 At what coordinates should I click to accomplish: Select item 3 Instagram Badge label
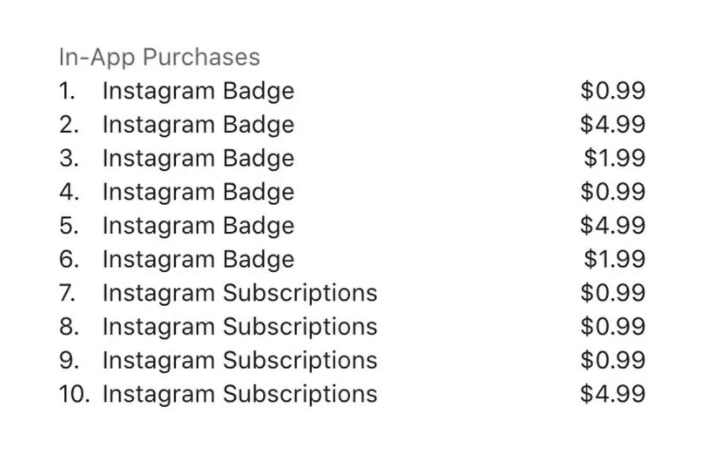(x=198, y=159)
